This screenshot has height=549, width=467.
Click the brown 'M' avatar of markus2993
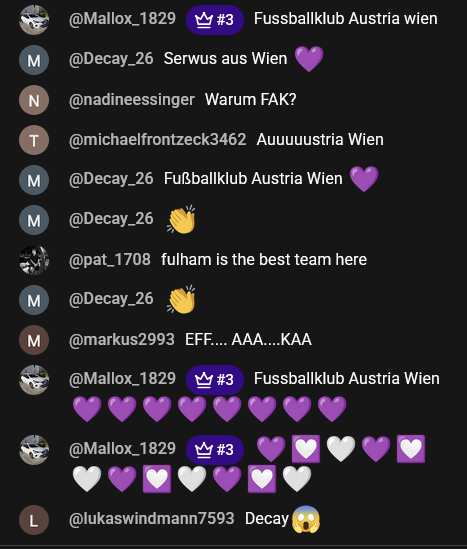pyautogui.click(x=34, y=340)
